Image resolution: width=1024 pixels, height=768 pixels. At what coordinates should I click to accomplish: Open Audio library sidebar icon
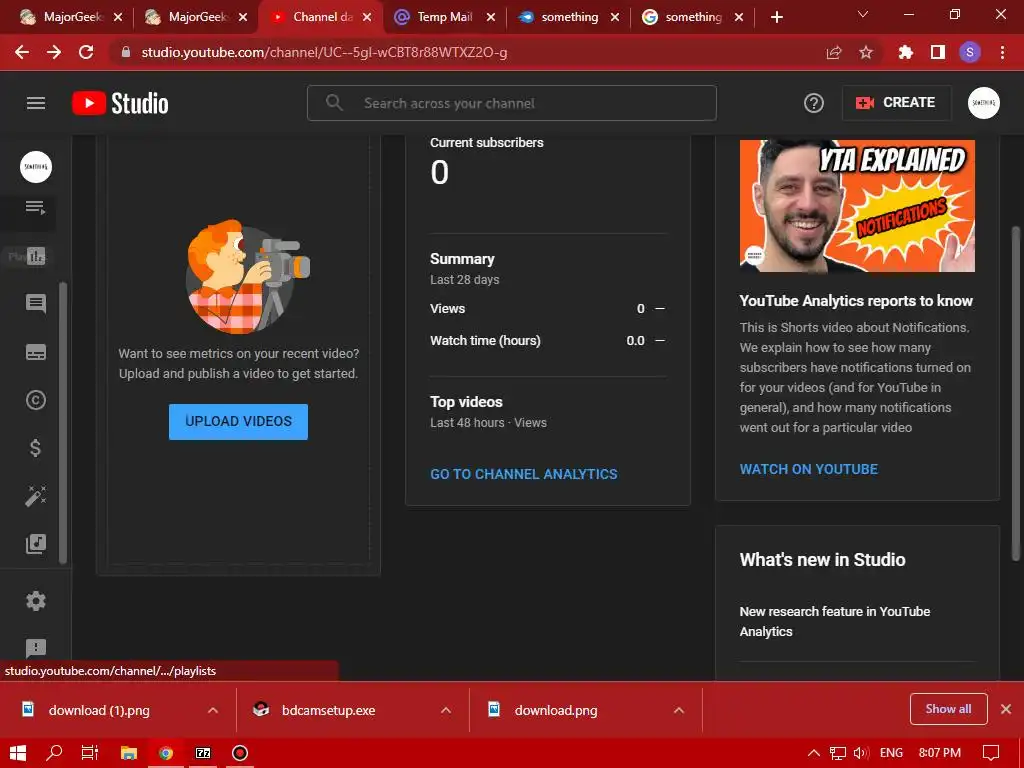click(x=35, y=544)
